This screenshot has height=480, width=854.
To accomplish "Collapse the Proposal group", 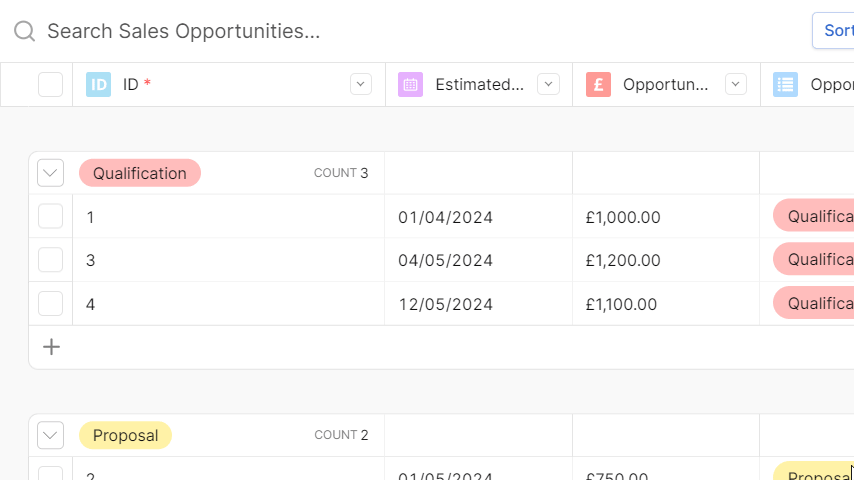I will coord(51,435).
